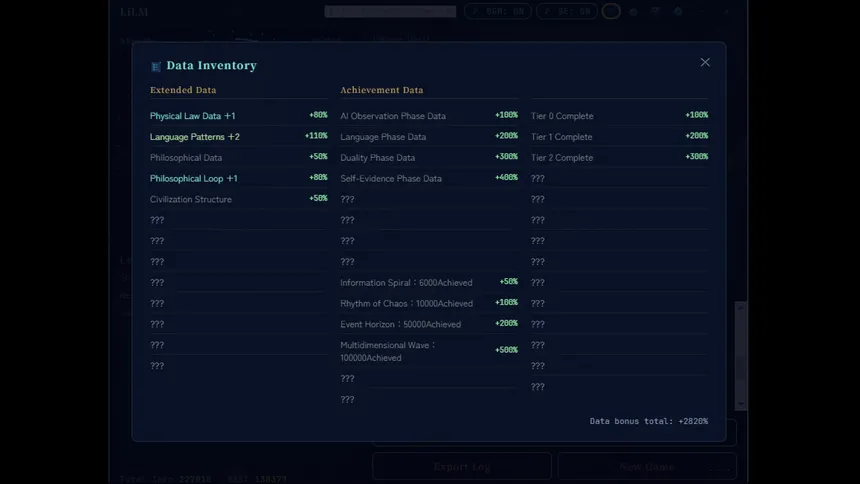Click the Self-Evidence Phase Data row
Screen dimensions: 860x484
click(429, 178)
